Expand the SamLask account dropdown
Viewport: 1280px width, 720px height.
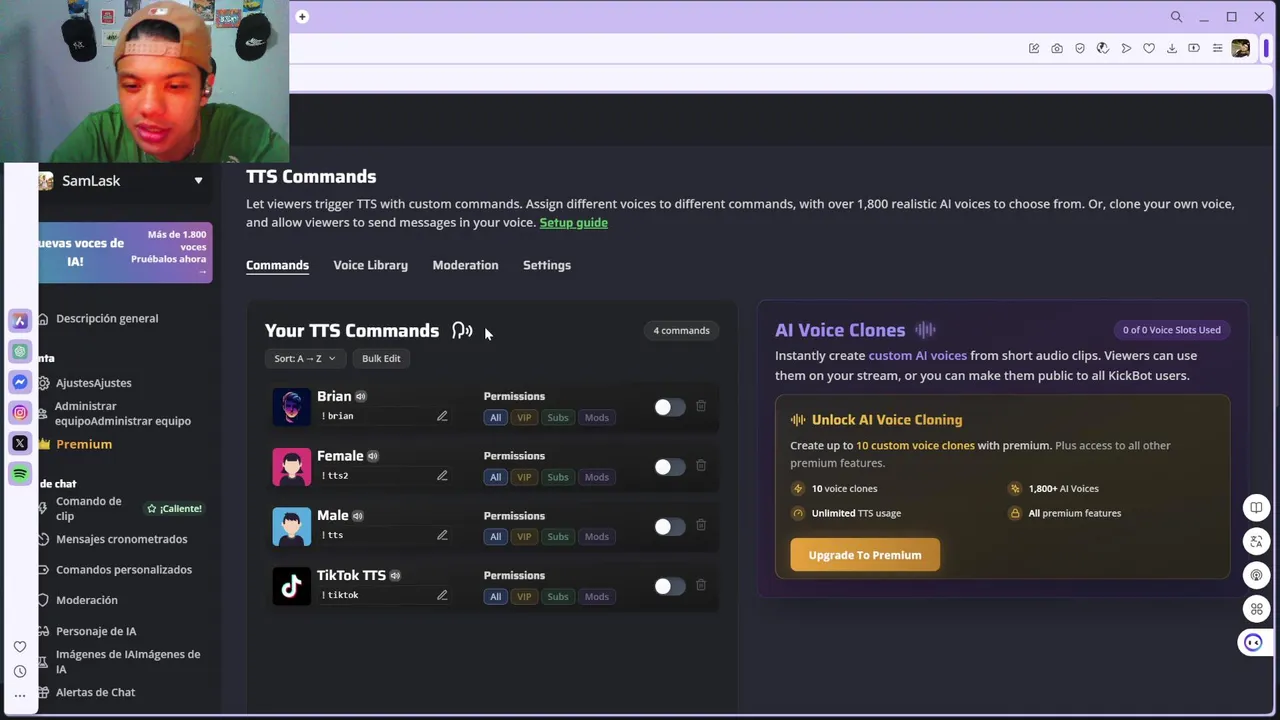198,181
